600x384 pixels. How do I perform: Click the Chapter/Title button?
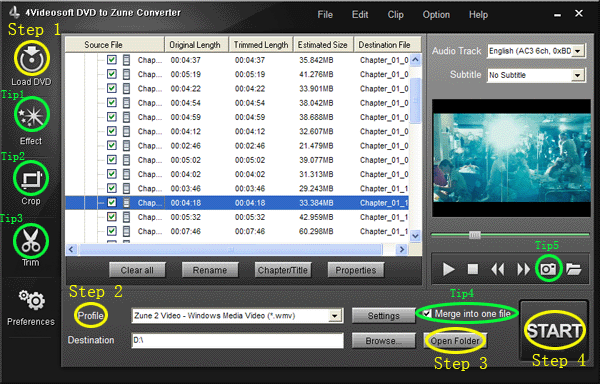[283, 270]
